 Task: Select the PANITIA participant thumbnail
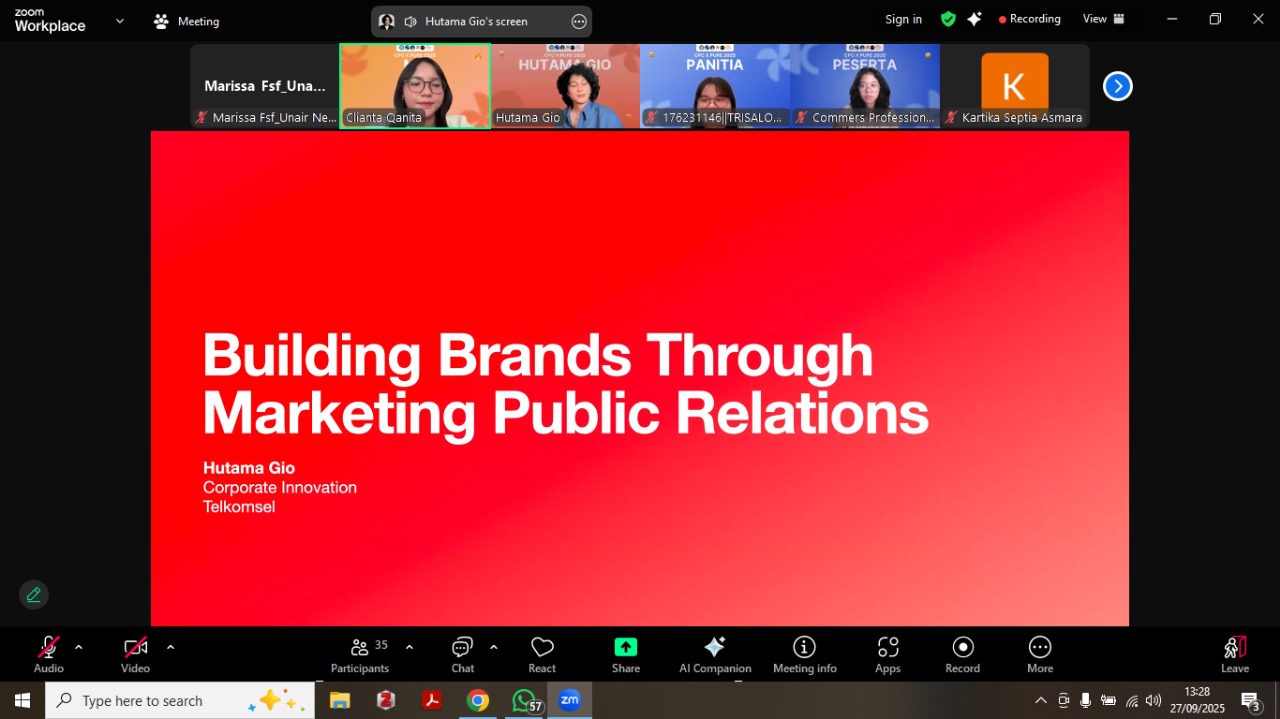click(x=715, y=86)
